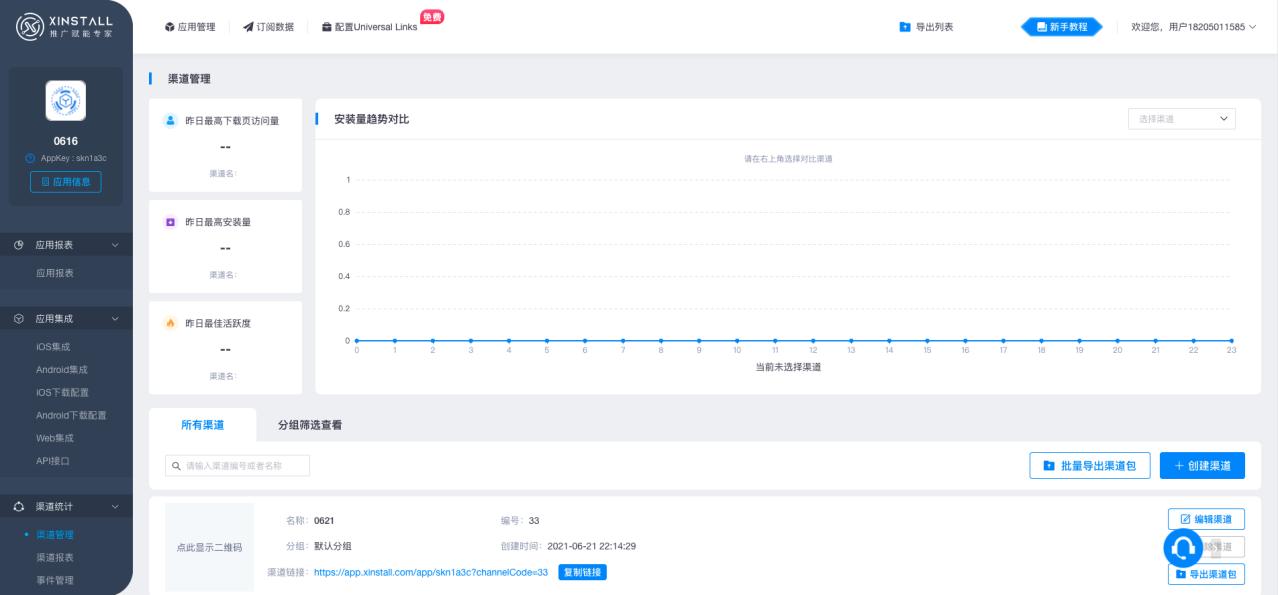Click the 昨日最高安装量 purple icon
The image size is (1278, 595).
(x=170, y=222)
